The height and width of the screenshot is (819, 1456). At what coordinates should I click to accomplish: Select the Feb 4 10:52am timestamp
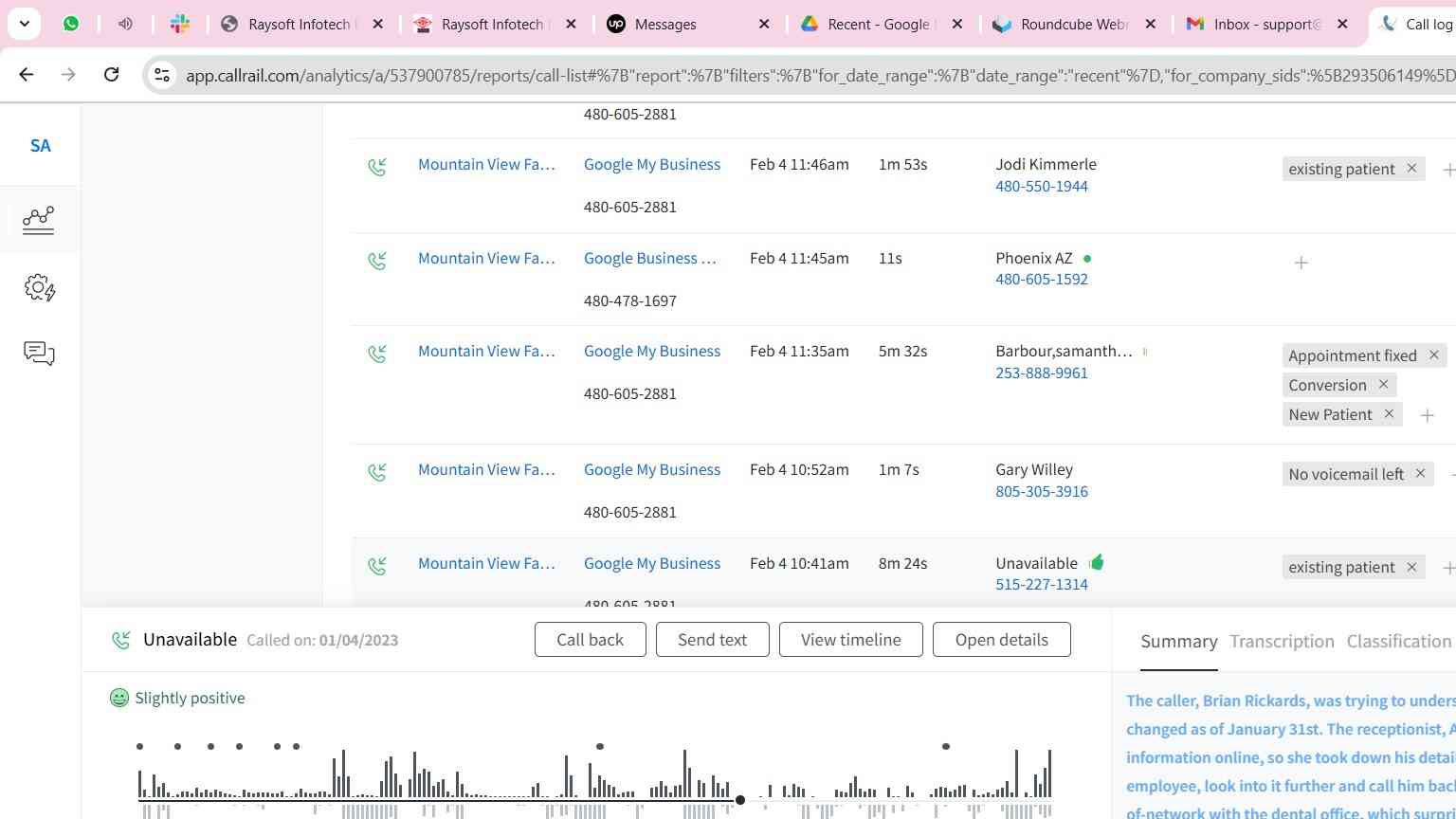[799, 469]
